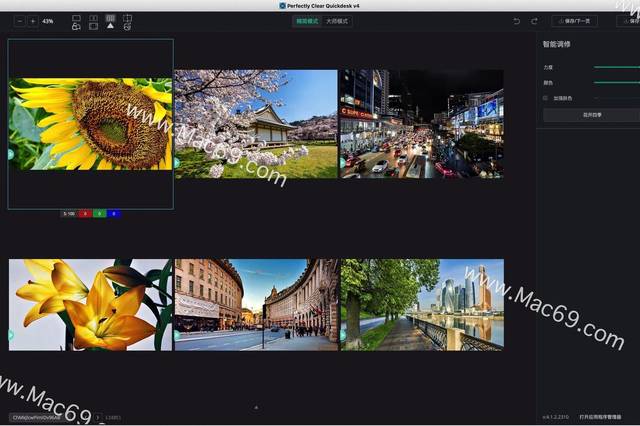Redo the last adjustment
The height and width of the screenshot is (426, 640).
(534, 21)
